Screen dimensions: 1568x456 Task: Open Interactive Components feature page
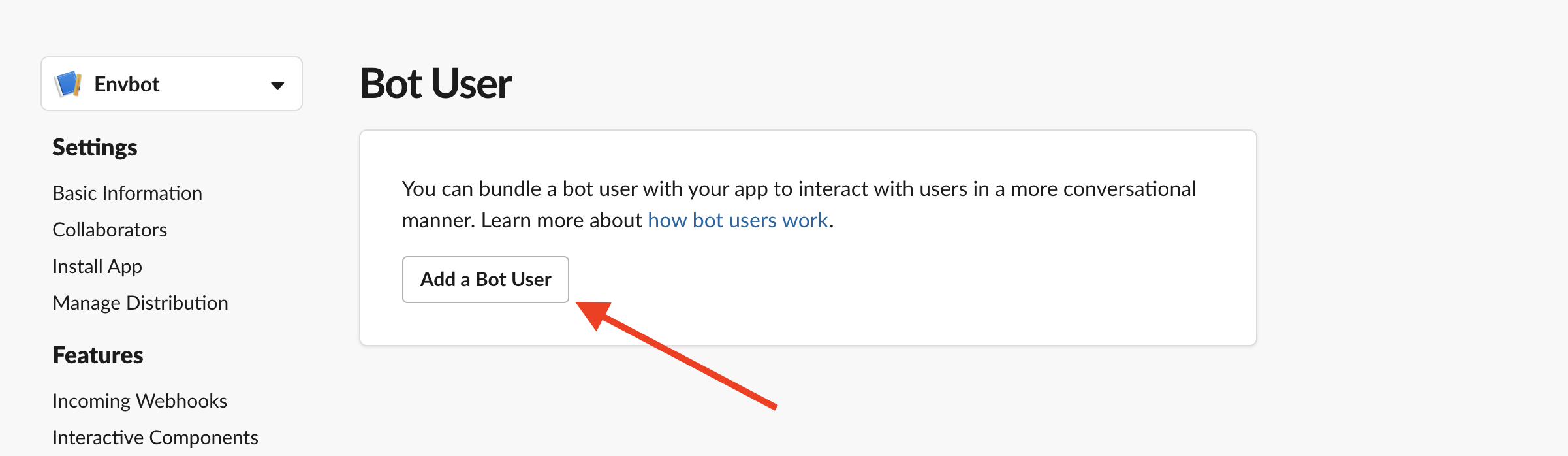pyautogui.click(x=155, y=438)
